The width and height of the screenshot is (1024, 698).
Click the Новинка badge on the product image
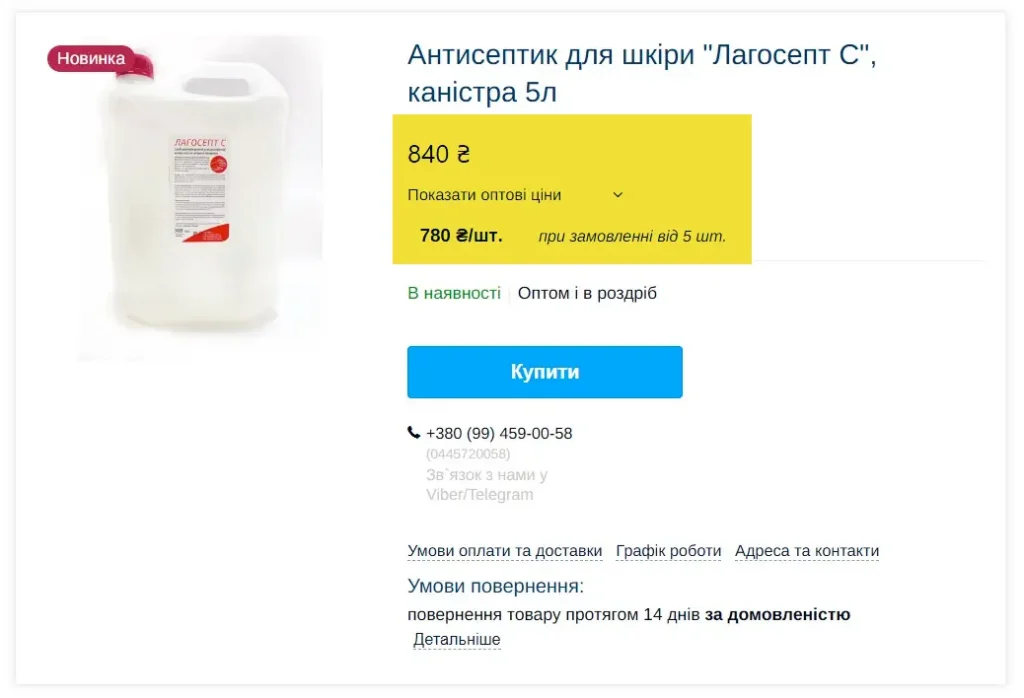pos(91,59)
